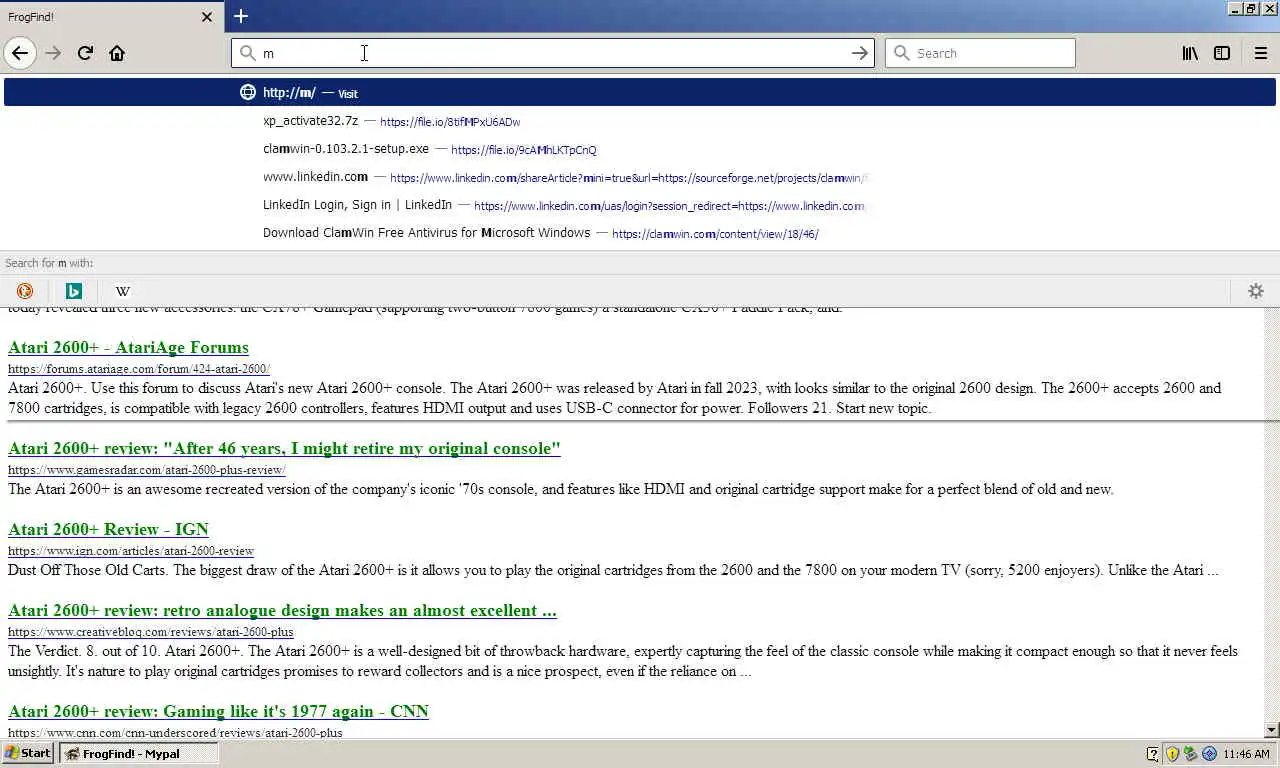Open the hamburger application menu
1280x768 pixels.
(x=1261, y=53)
